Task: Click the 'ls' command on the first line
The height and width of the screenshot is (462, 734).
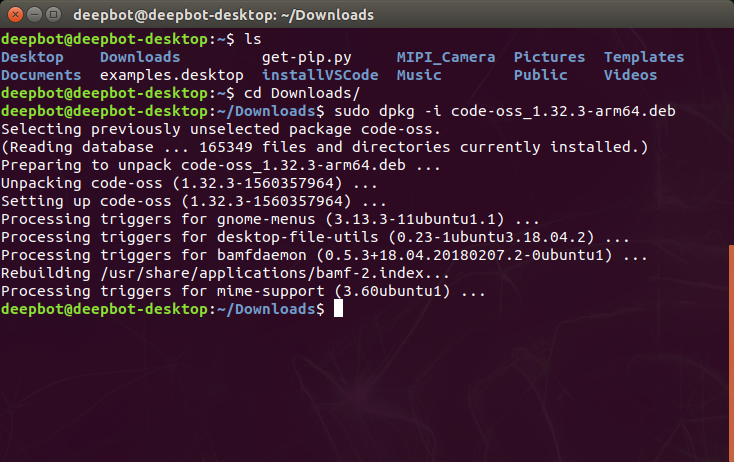Action: (253, 39)
